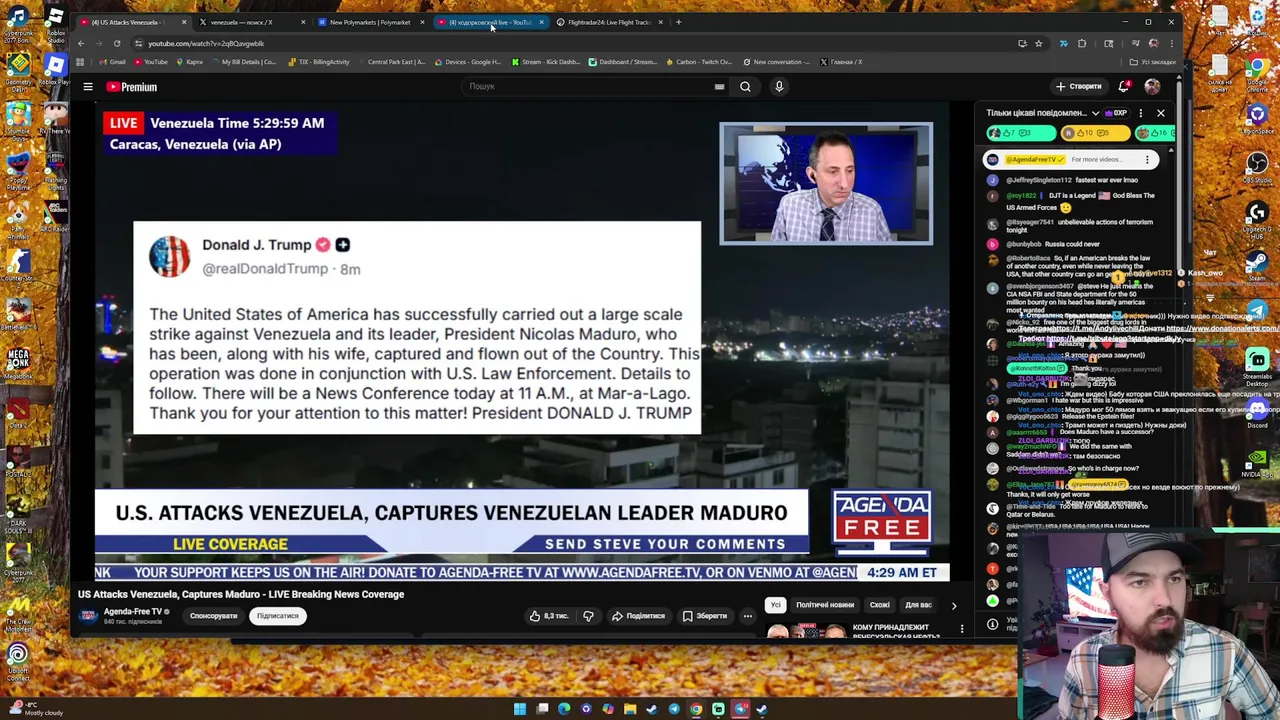Open more actions ellipsis under video
Viewport: 1280px width, 720px height.
click(747, 616)
